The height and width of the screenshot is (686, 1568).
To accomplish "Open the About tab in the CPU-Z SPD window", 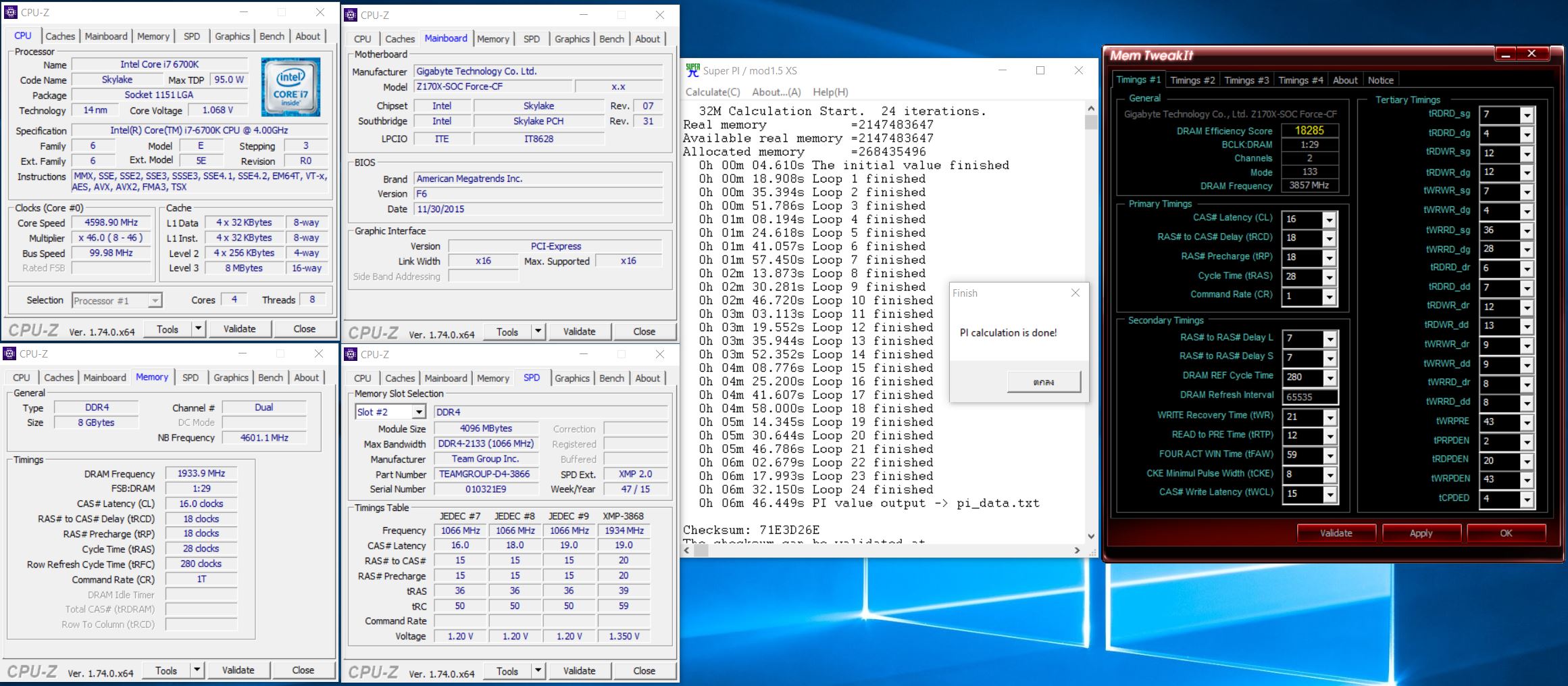I will point(647,378).
